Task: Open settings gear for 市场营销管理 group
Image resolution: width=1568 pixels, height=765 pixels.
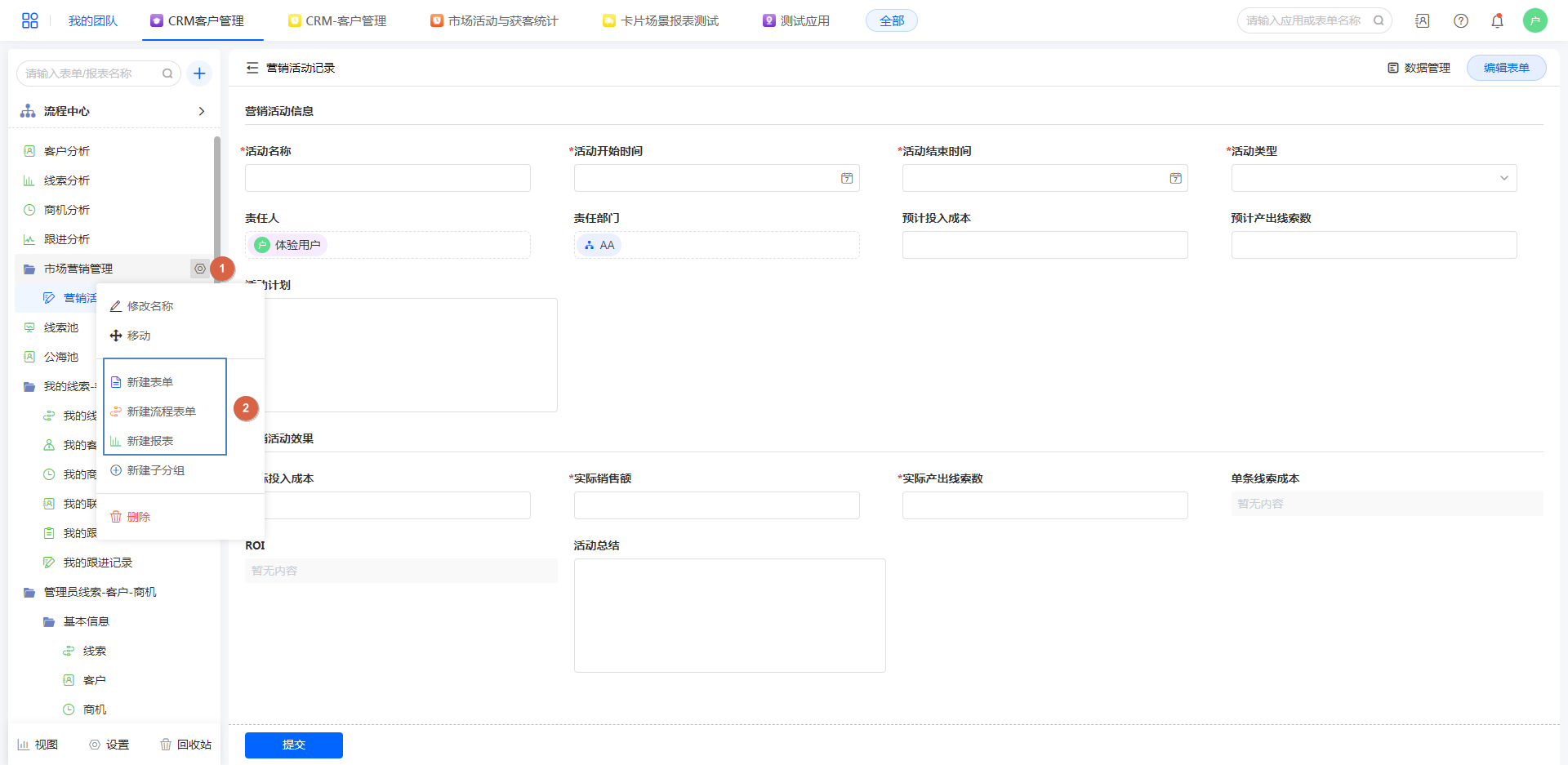Action: point(199,269)
